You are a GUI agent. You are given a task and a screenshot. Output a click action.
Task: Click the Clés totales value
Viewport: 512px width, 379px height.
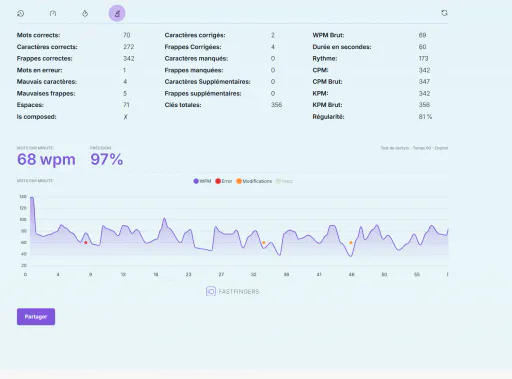276,105
